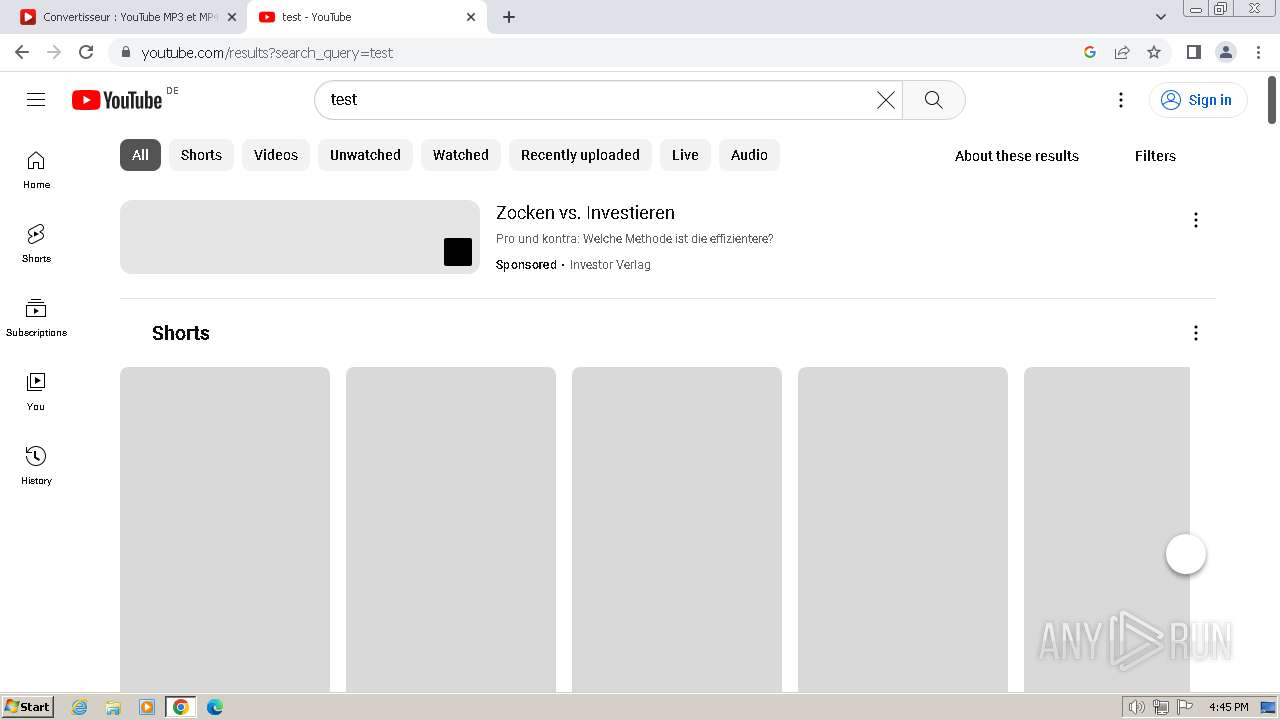Click the YouTube logo
Image resolution: width=1280 pixels, height=720 pixels.
point(117,100)
